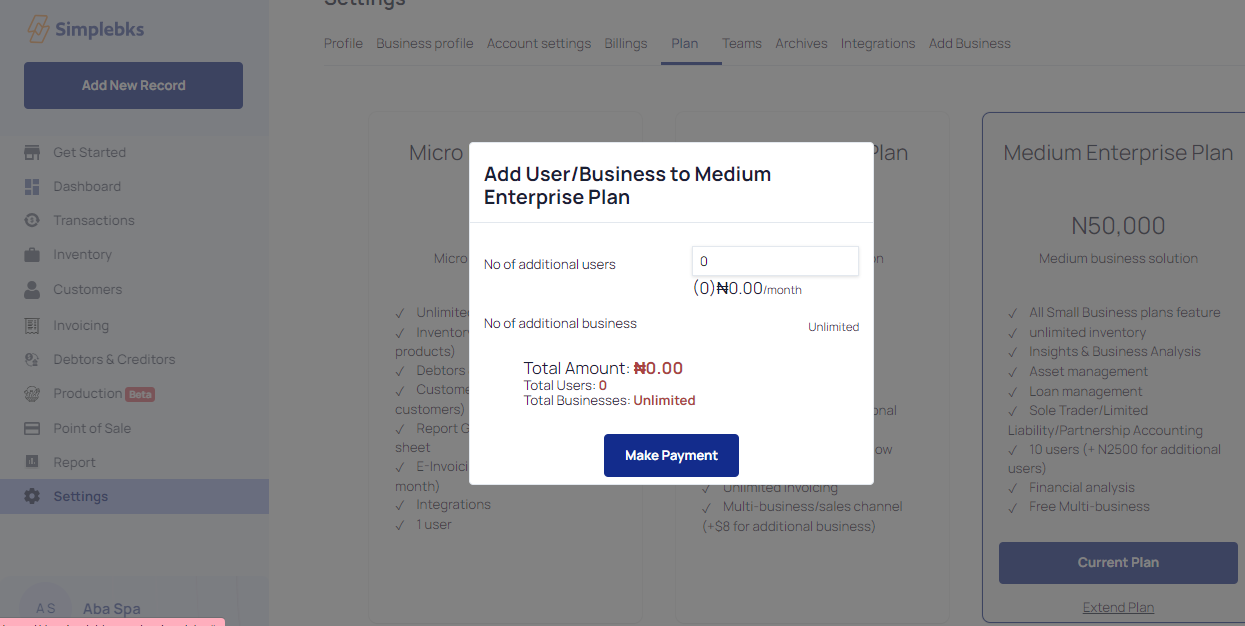Open the Report sidebar icon
1245x626 pixels.
pos(32,463)
